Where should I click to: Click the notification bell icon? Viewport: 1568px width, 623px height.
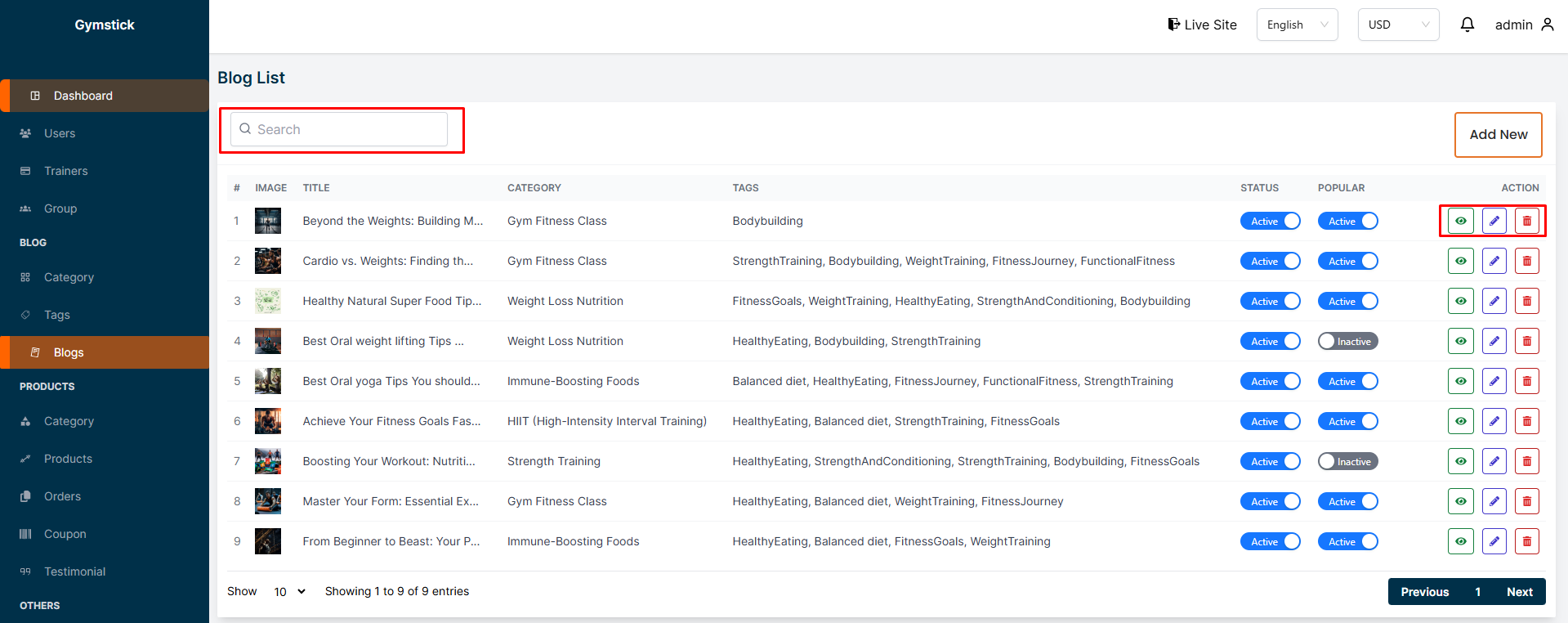(x=1467, y=25)
